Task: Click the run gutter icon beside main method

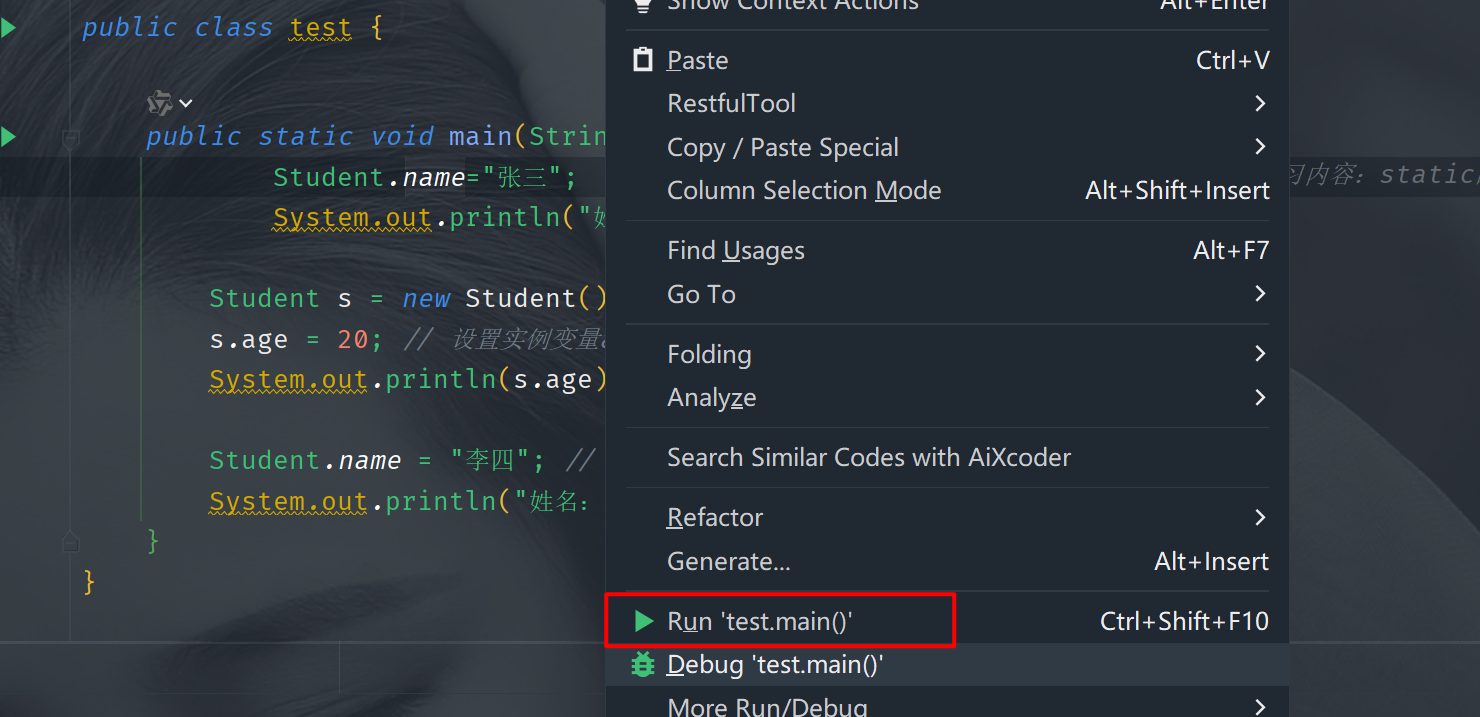Action: pyautogui.click(x=8, y=136)
